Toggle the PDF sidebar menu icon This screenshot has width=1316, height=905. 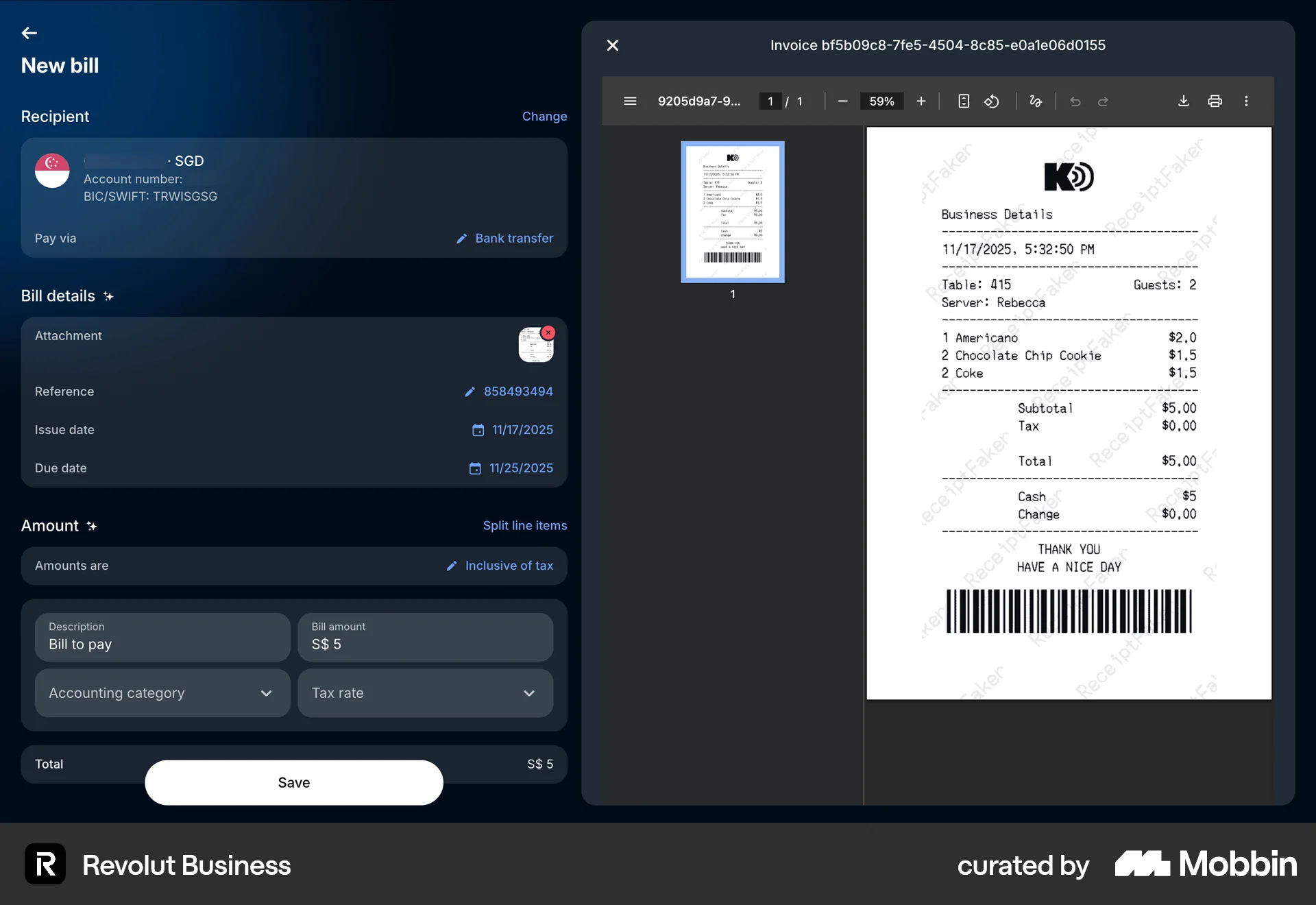coord(630,101)
